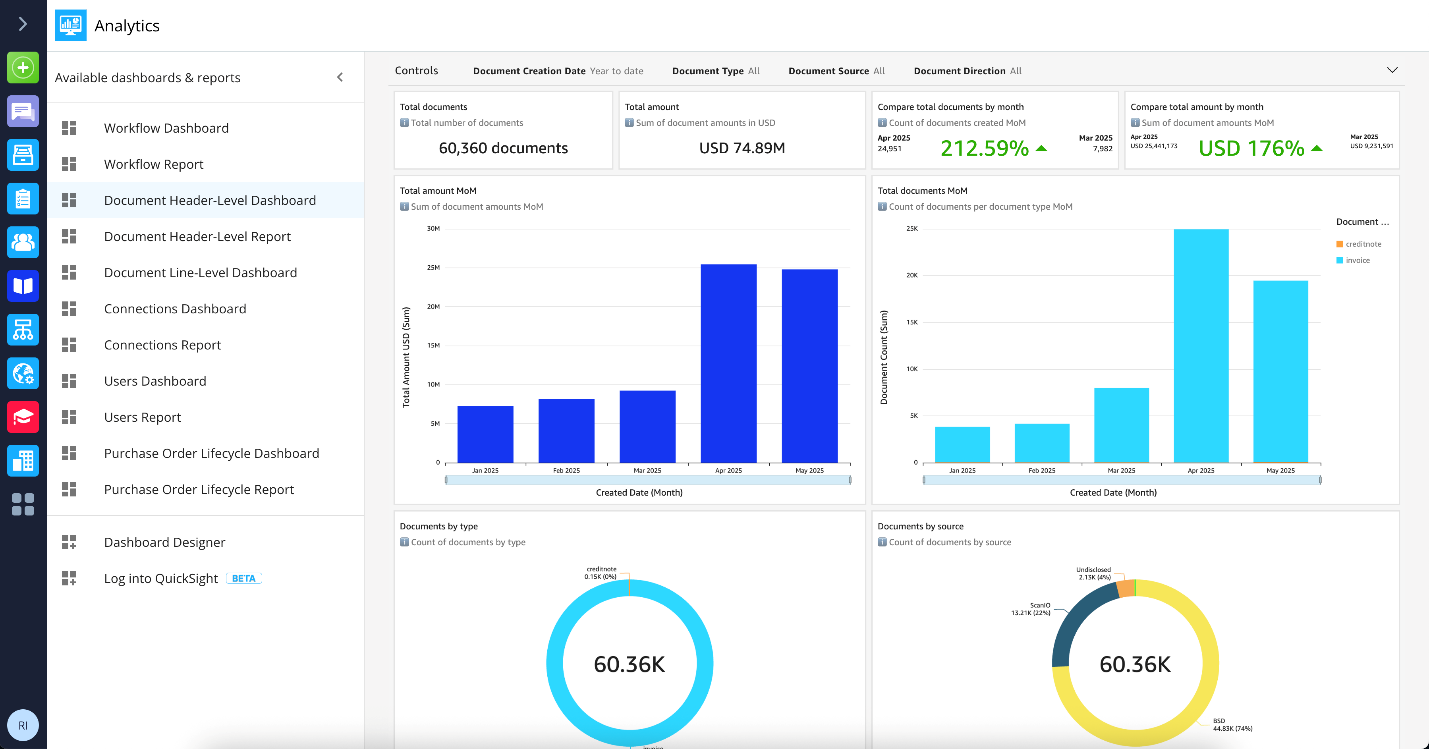Select the graduation cap training icon
Image resolution: width=1429 pixels, height=749 pixels.
23,418
